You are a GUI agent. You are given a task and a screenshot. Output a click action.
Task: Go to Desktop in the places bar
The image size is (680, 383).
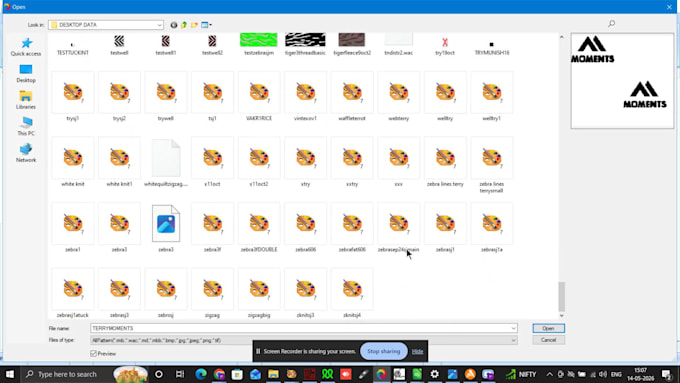click(26, 73)
